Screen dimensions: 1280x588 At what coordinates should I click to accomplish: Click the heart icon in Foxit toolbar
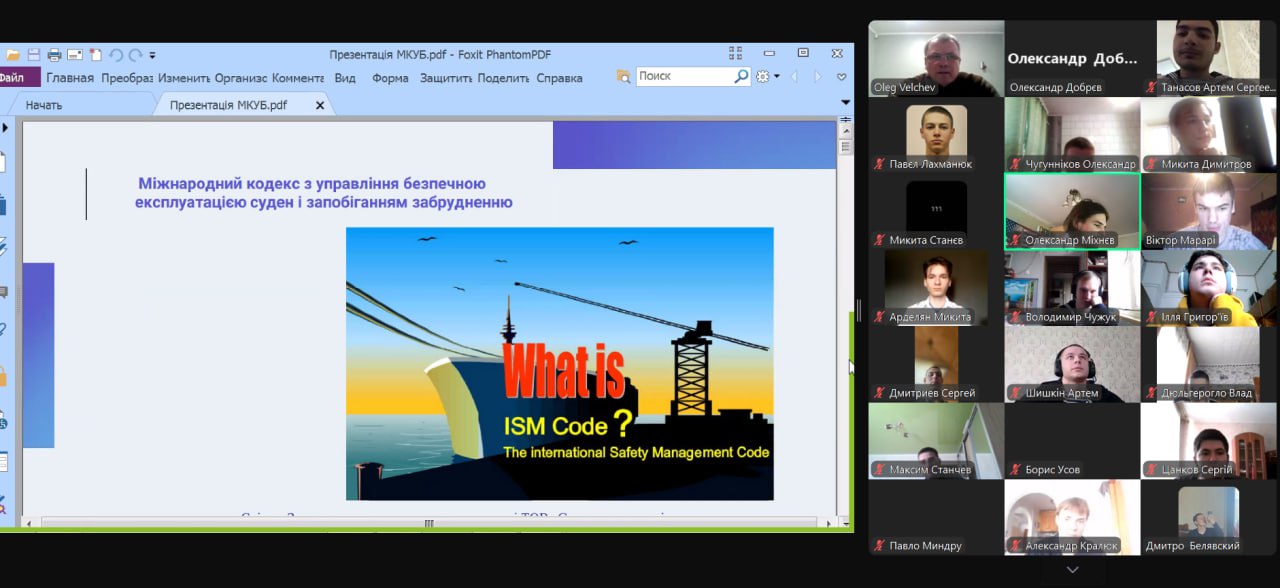point(842,77)
